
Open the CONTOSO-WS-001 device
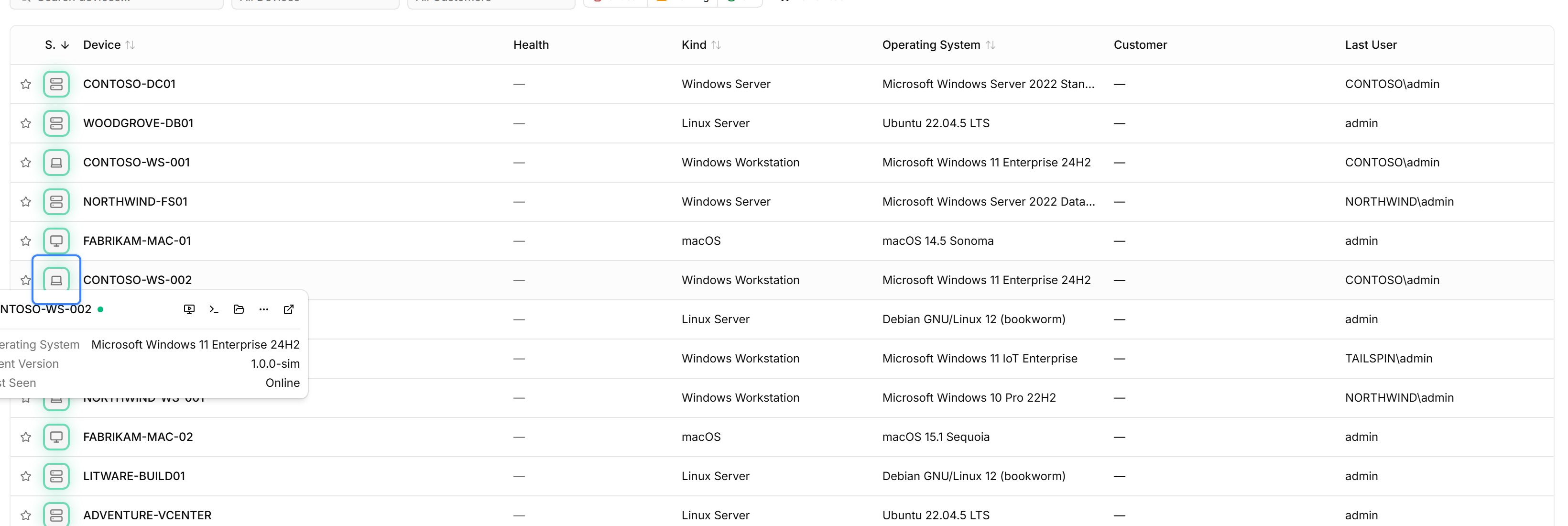(x=136, y=163)
